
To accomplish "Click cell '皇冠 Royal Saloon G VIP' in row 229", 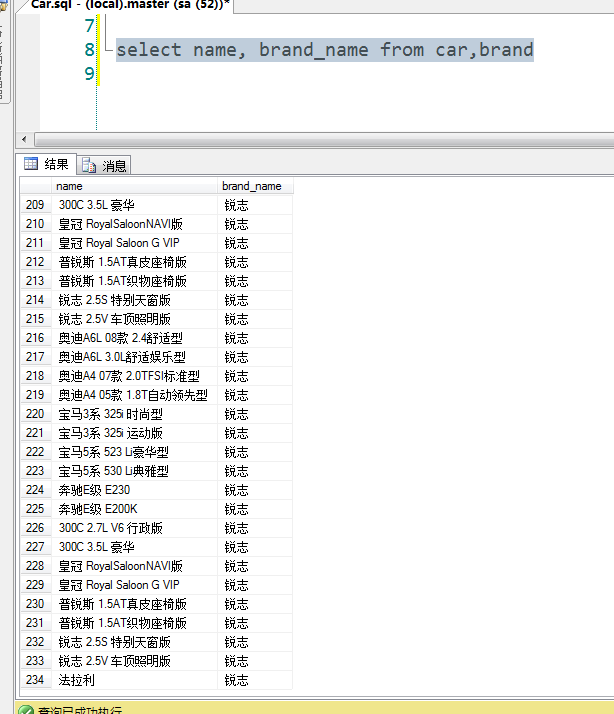I will pyautogui.click(x=134, y=585).
